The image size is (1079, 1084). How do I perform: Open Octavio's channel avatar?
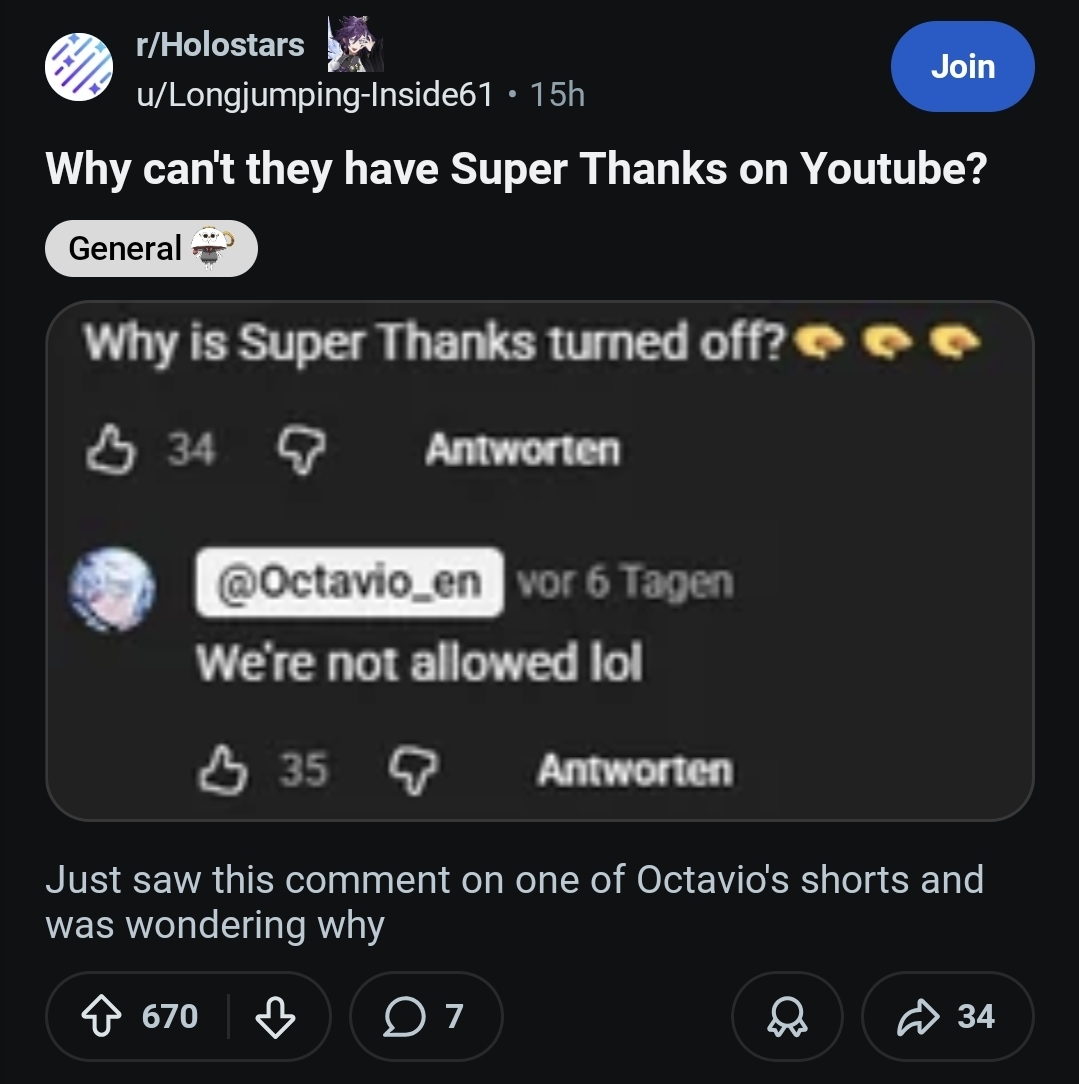[x=112, y=590]
